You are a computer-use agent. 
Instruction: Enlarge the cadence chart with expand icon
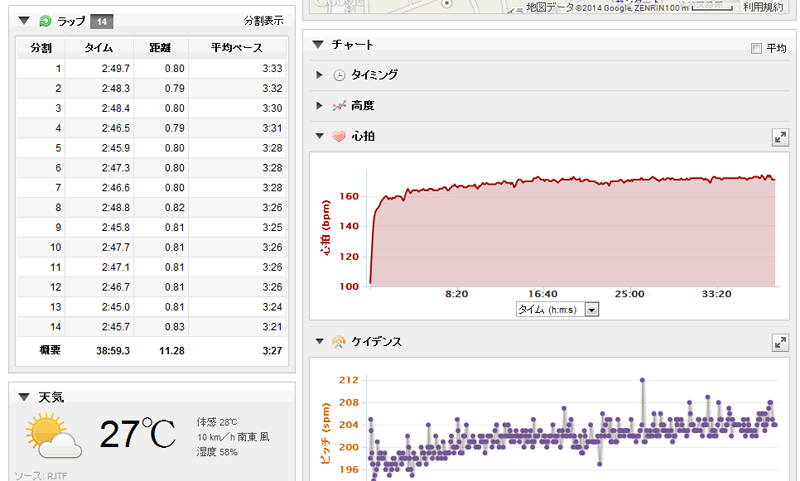coord(780,342)
